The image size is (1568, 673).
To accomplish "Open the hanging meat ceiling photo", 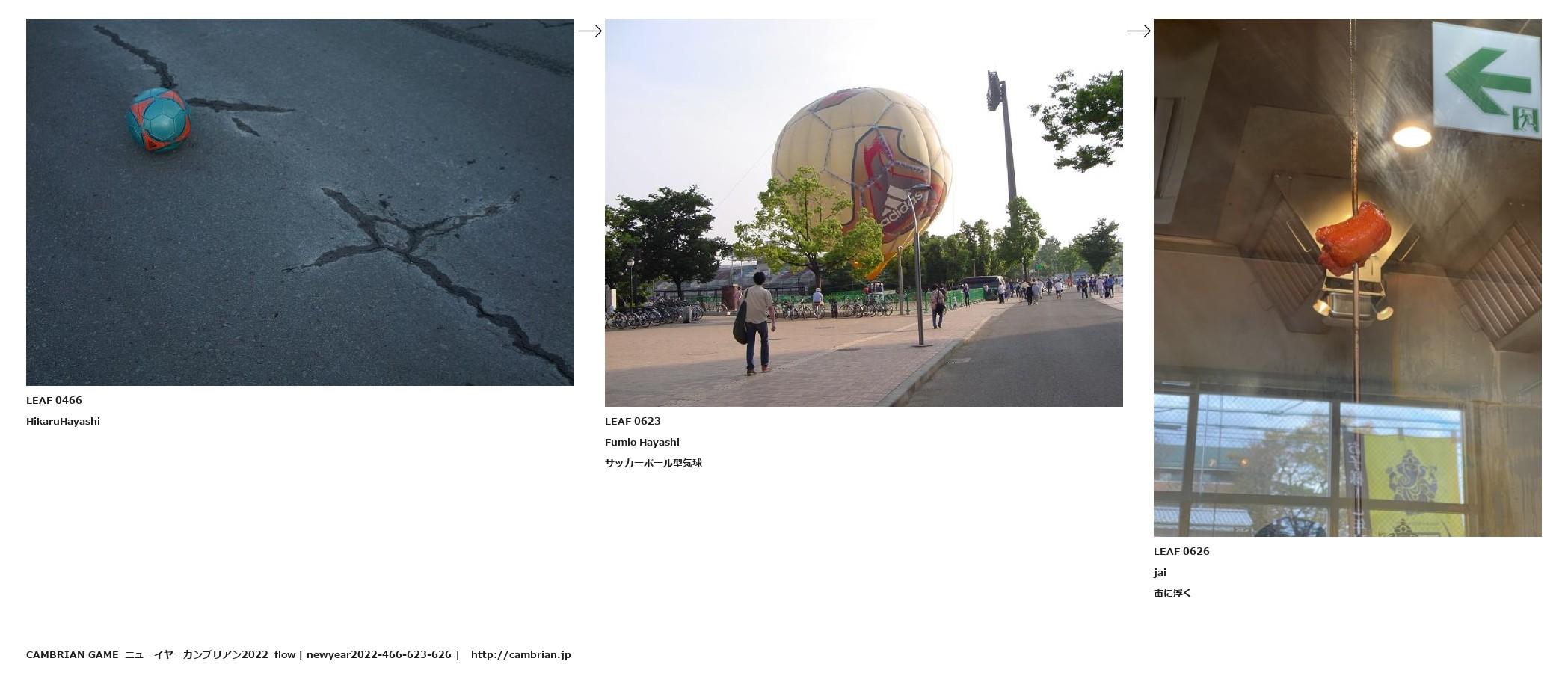I will 1347,277.
